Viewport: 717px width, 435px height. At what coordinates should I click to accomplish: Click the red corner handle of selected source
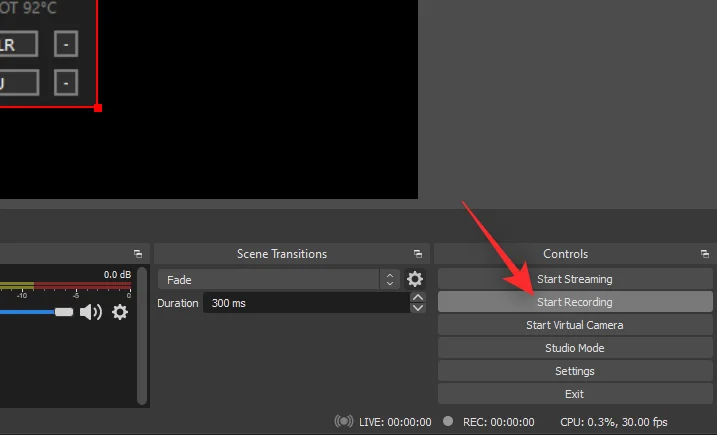(x=97, y=107)
